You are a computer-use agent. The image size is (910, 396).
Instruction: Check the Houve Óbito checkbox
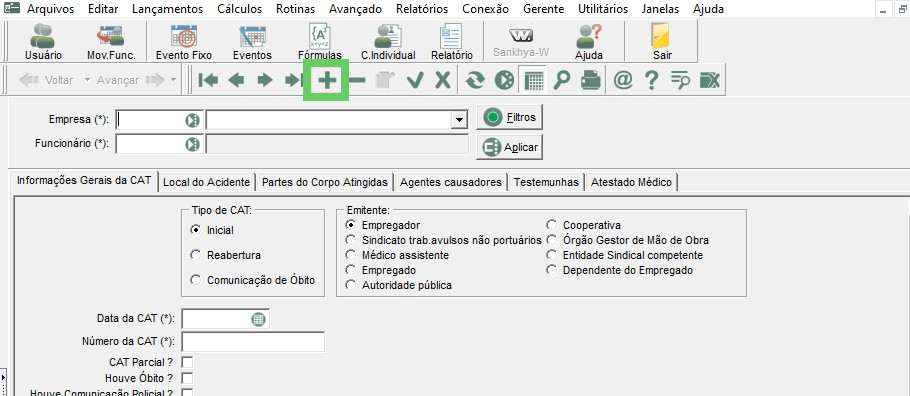[x=187, y=379]
